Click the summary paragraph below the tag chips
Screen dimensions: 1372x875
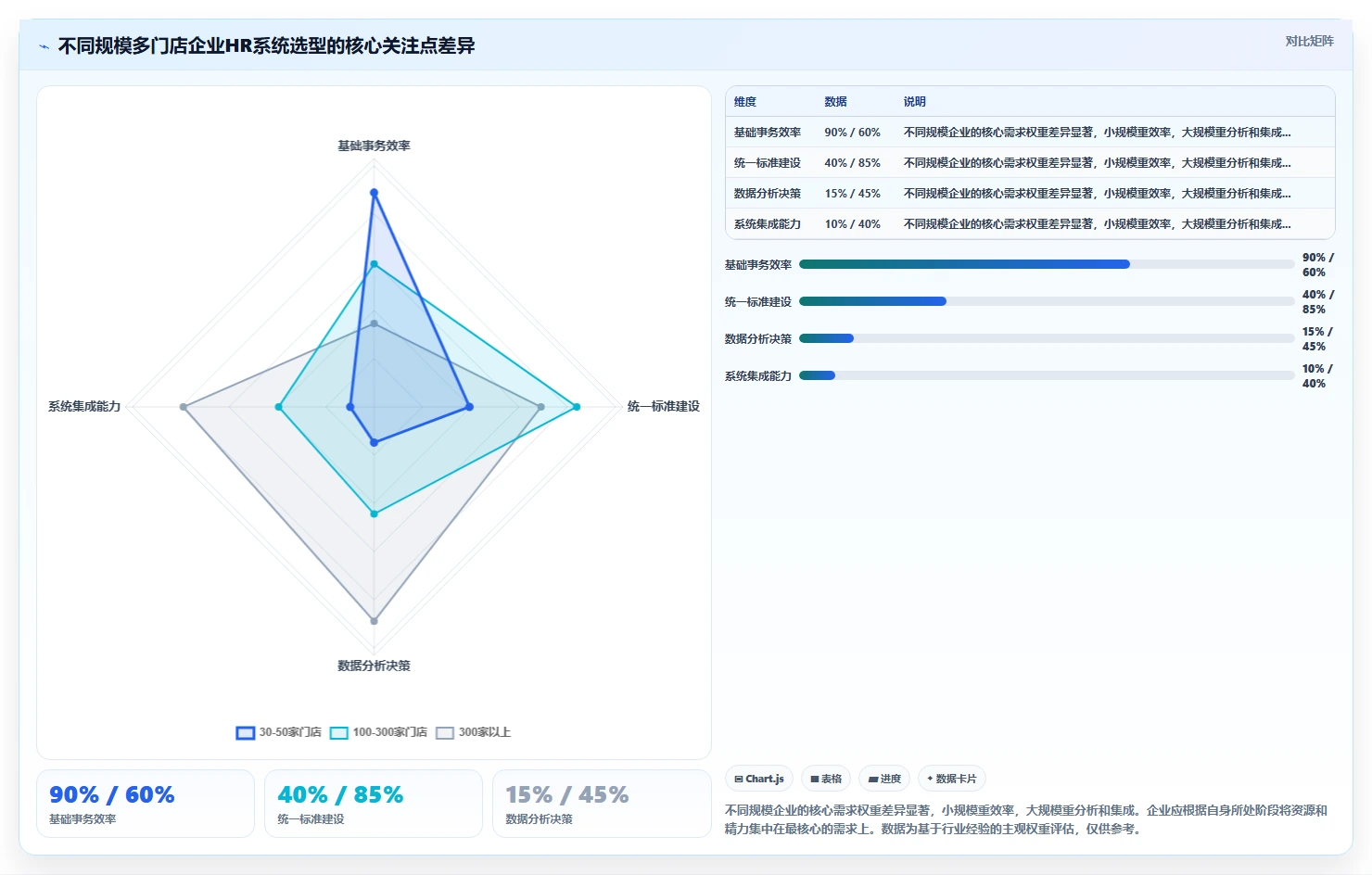click(x=1026, y=819)
